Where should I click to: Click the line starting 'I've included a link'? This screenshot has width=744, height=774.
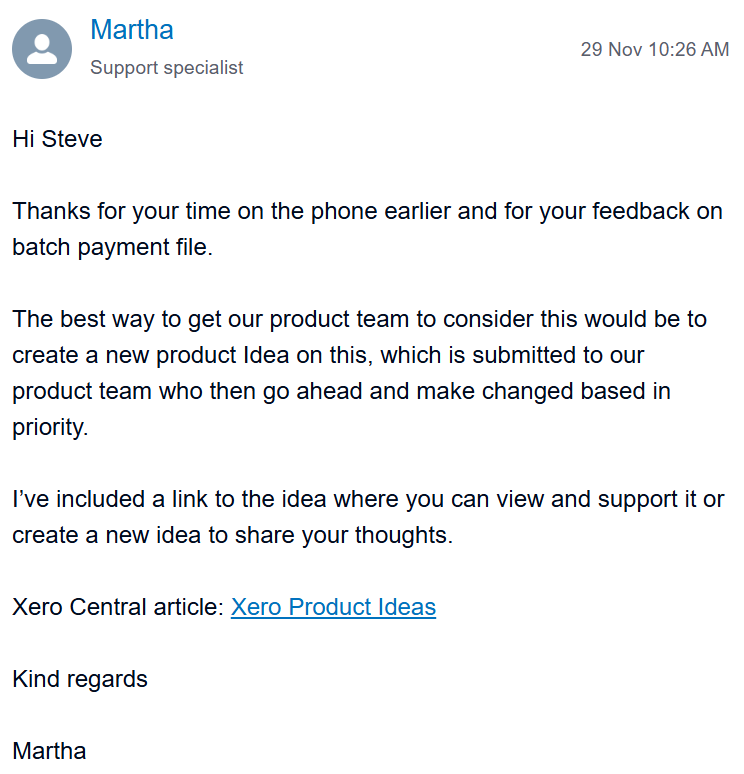pos(368,499)
